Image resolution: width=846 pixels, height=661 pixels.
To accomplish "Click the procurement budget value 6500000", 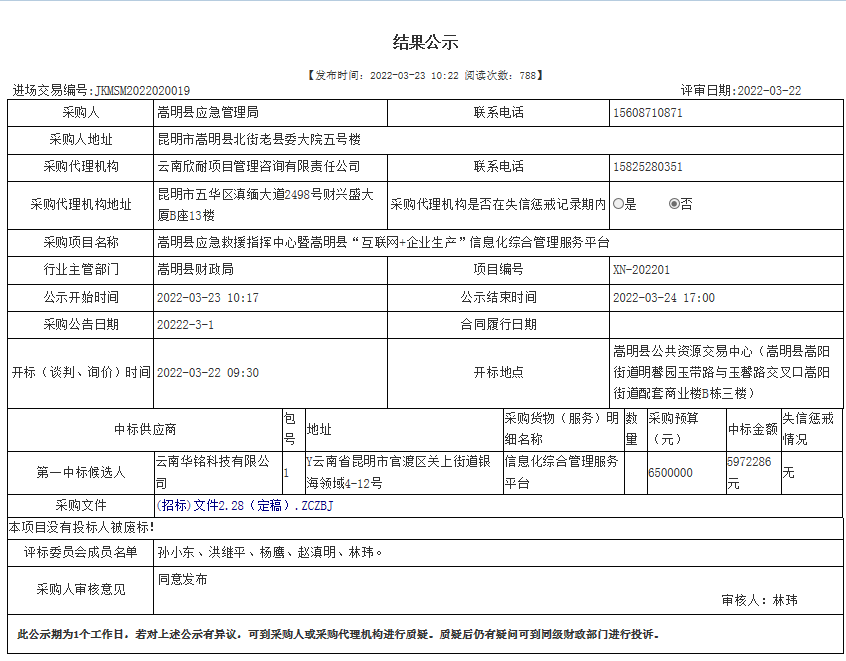I will click(670, 473).
